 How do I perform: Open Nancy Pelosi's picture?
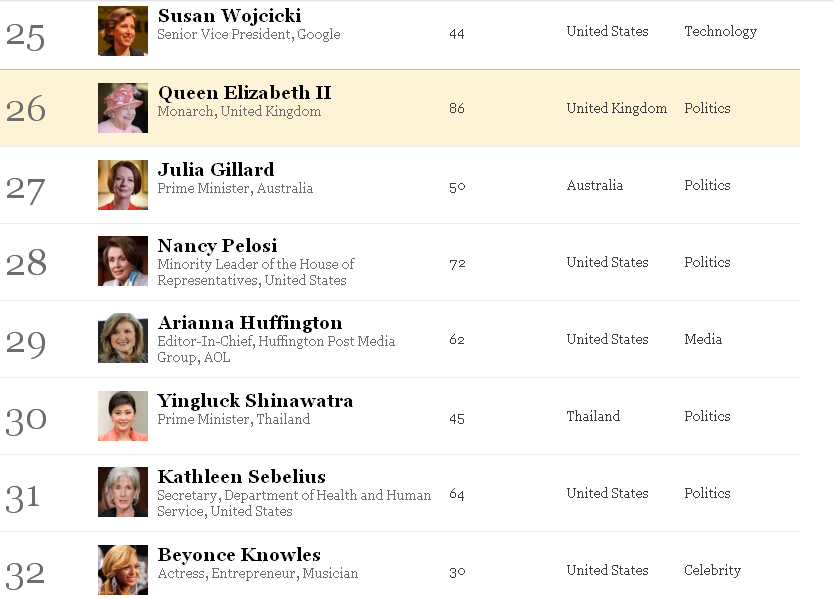(x=123, y=261)
